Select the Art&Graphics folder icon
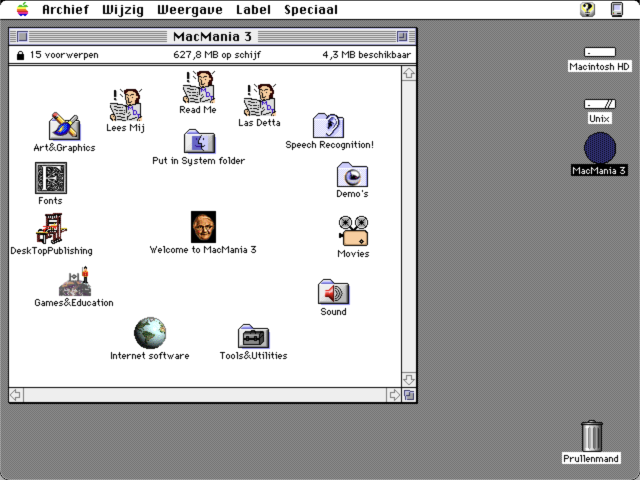This screenshot has width=640, height=480. [64, 127]
